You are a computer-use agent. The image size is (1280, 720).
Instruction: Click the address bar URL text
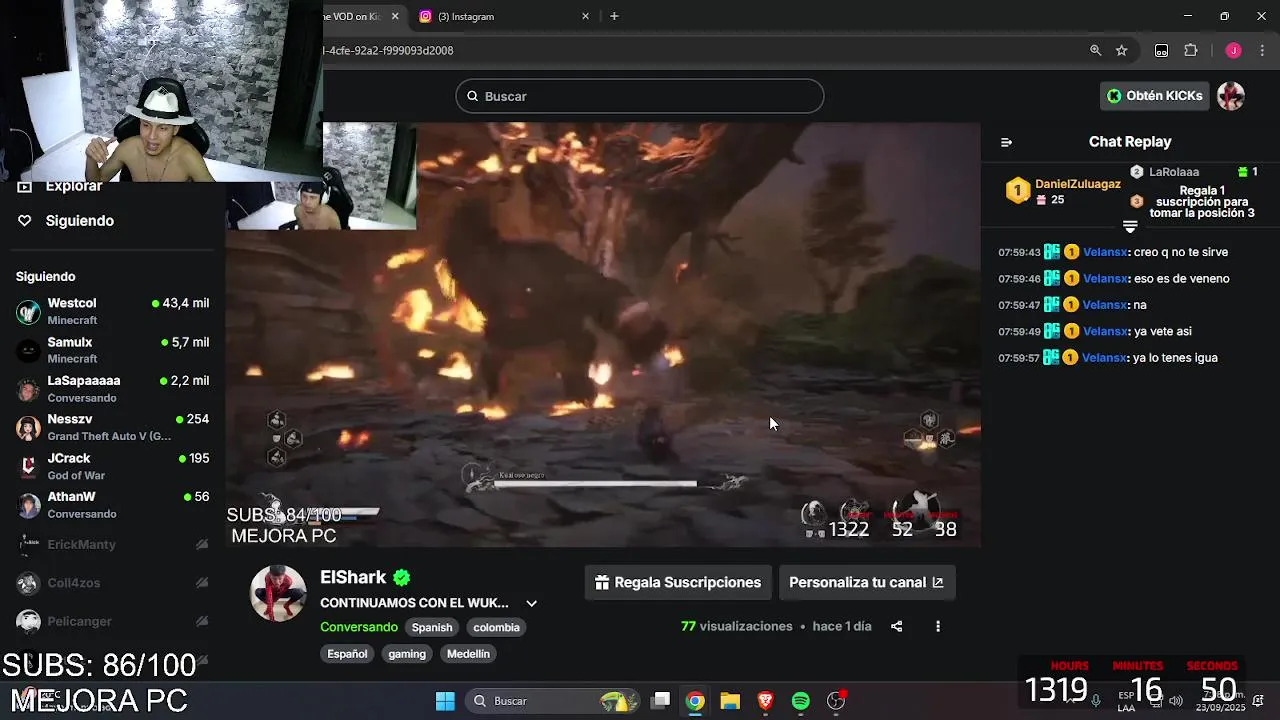(388, 50)
